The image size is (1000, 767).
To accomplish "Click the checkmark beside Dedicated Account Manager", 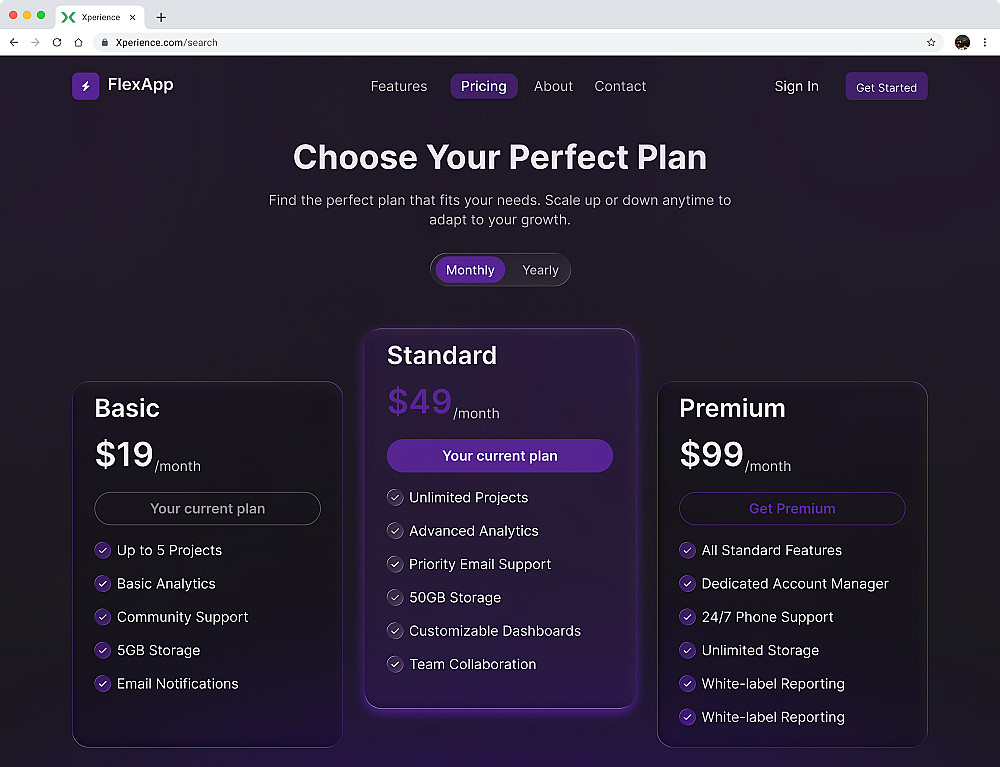I will pyautogui.click(x=687, y=584).
